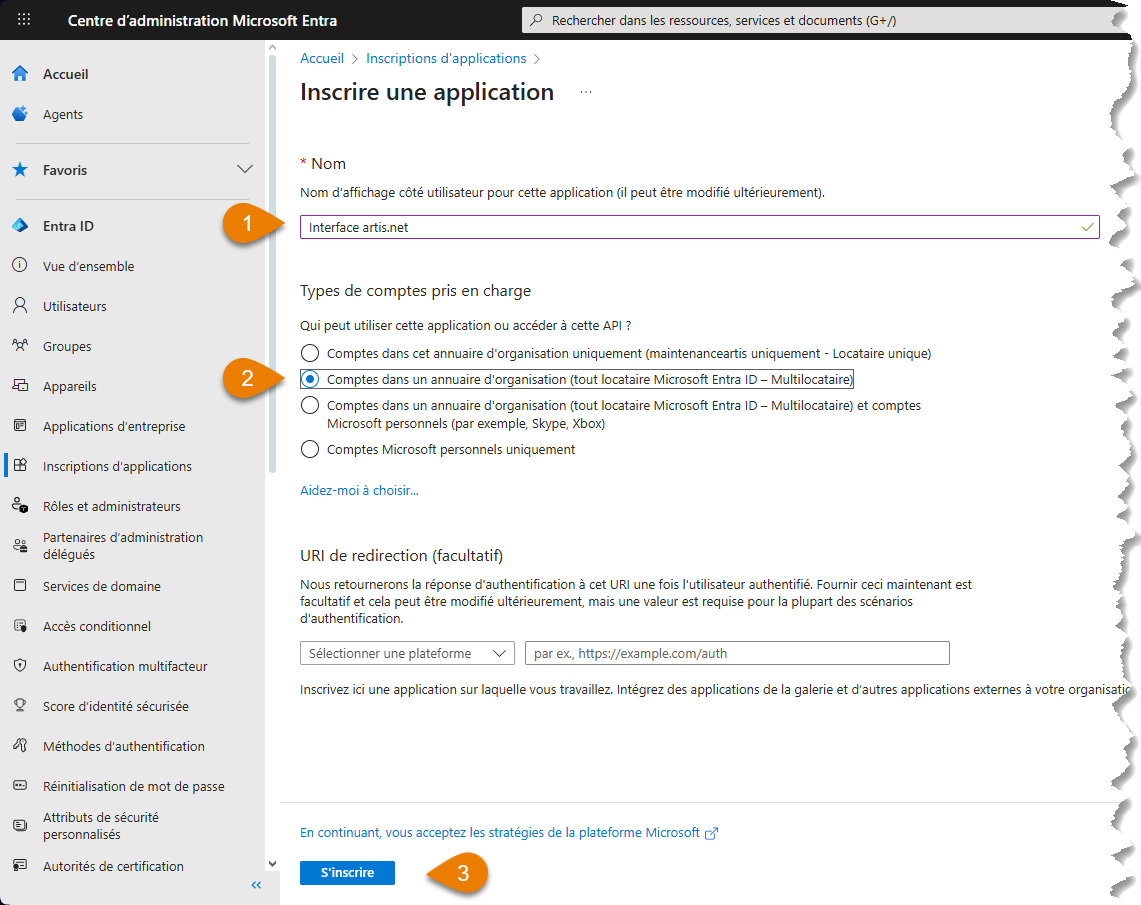1141x905 pixels.
Task: Click the S'inscrire button
Action: pos(347,873)
